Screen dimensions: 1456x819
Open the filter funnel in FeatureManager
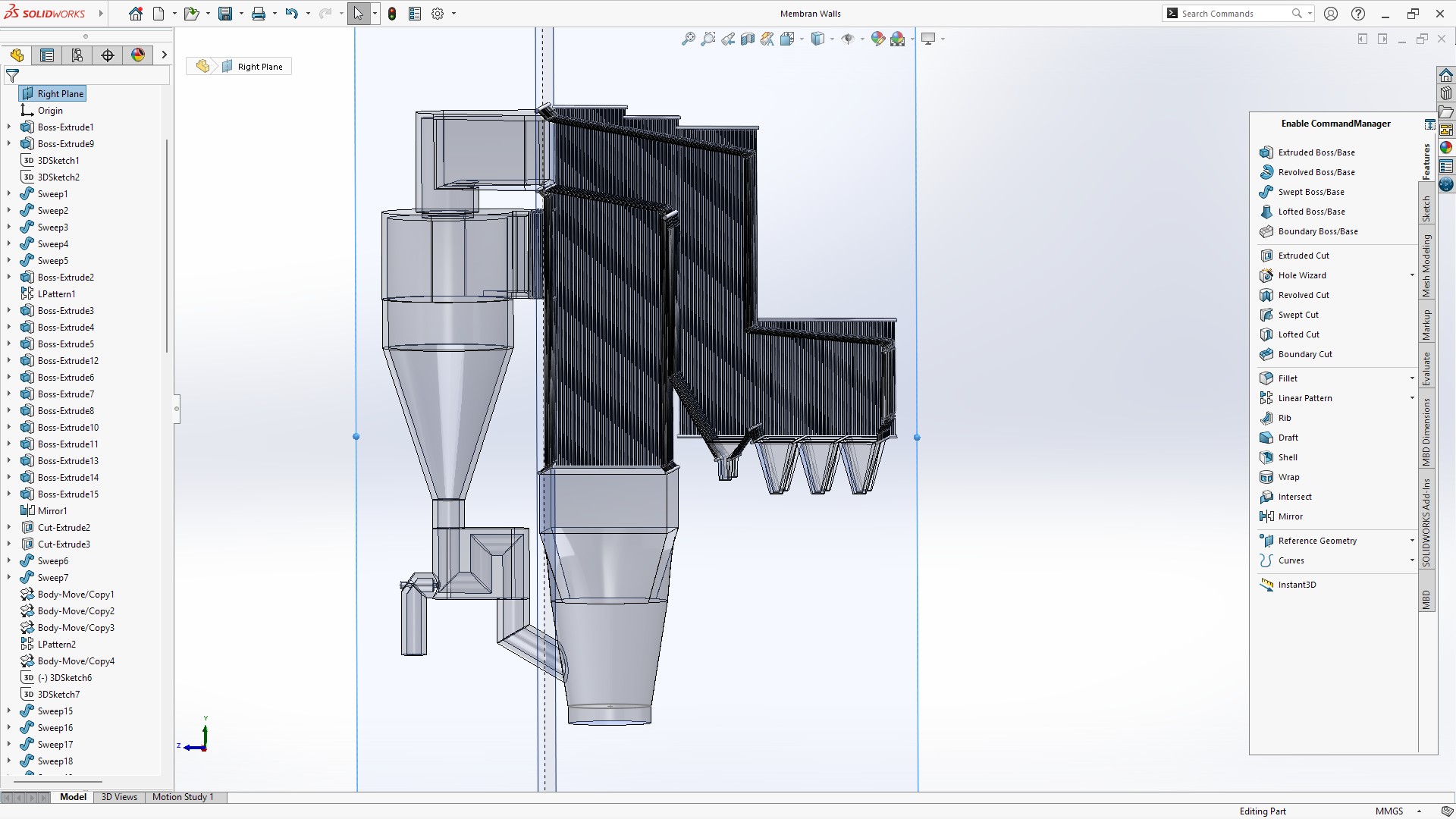point(13,76)
